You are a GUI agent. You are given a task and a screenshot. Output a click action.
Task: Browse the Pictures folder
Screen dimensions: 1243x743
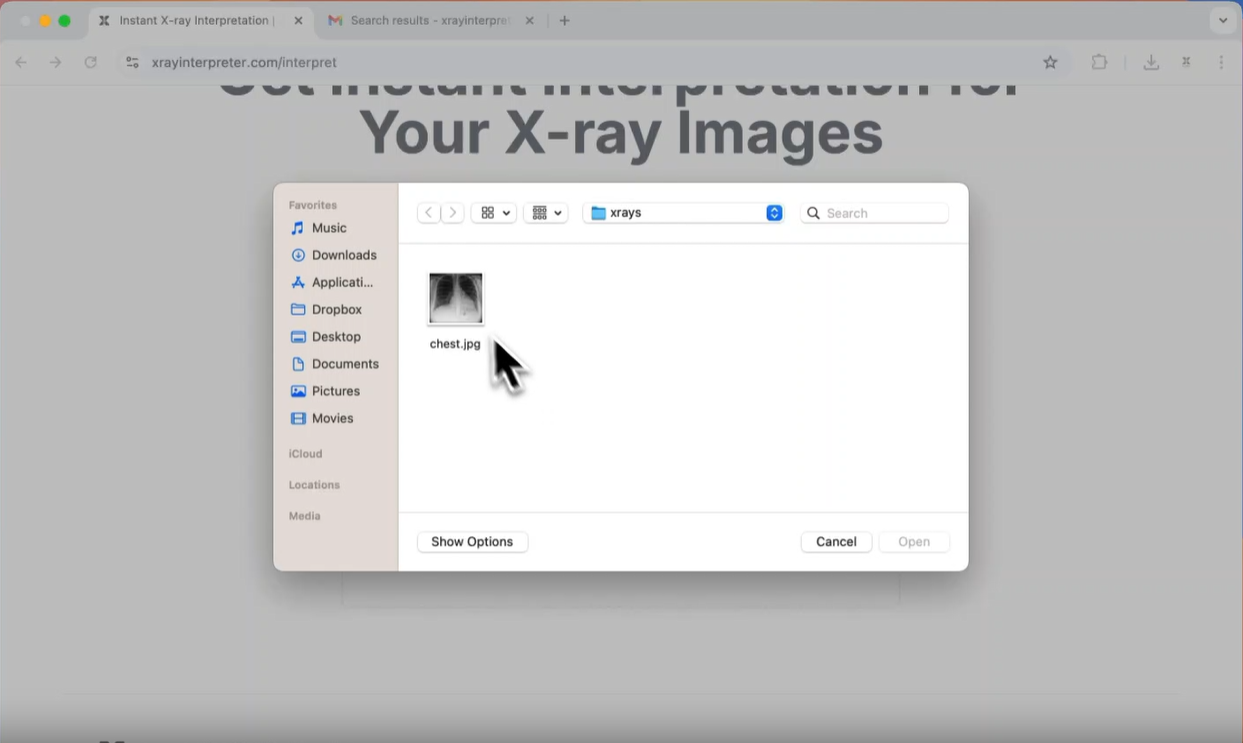pyautogui.click(x=336, y=391)
